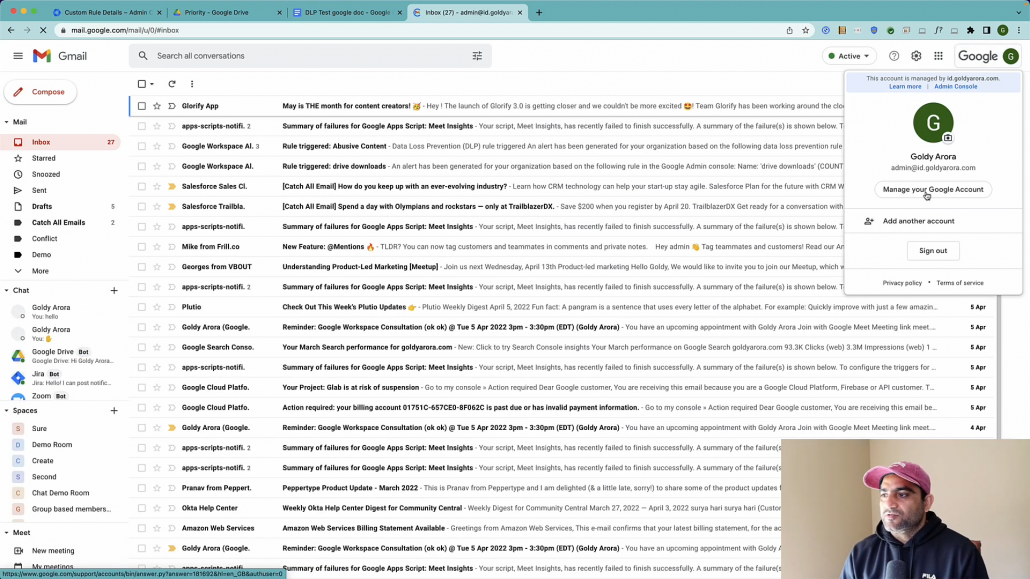This screenshot has width=1030, height=579.
Task: Switch to the DLP Test google doc tab
Action: coord(347,12)
